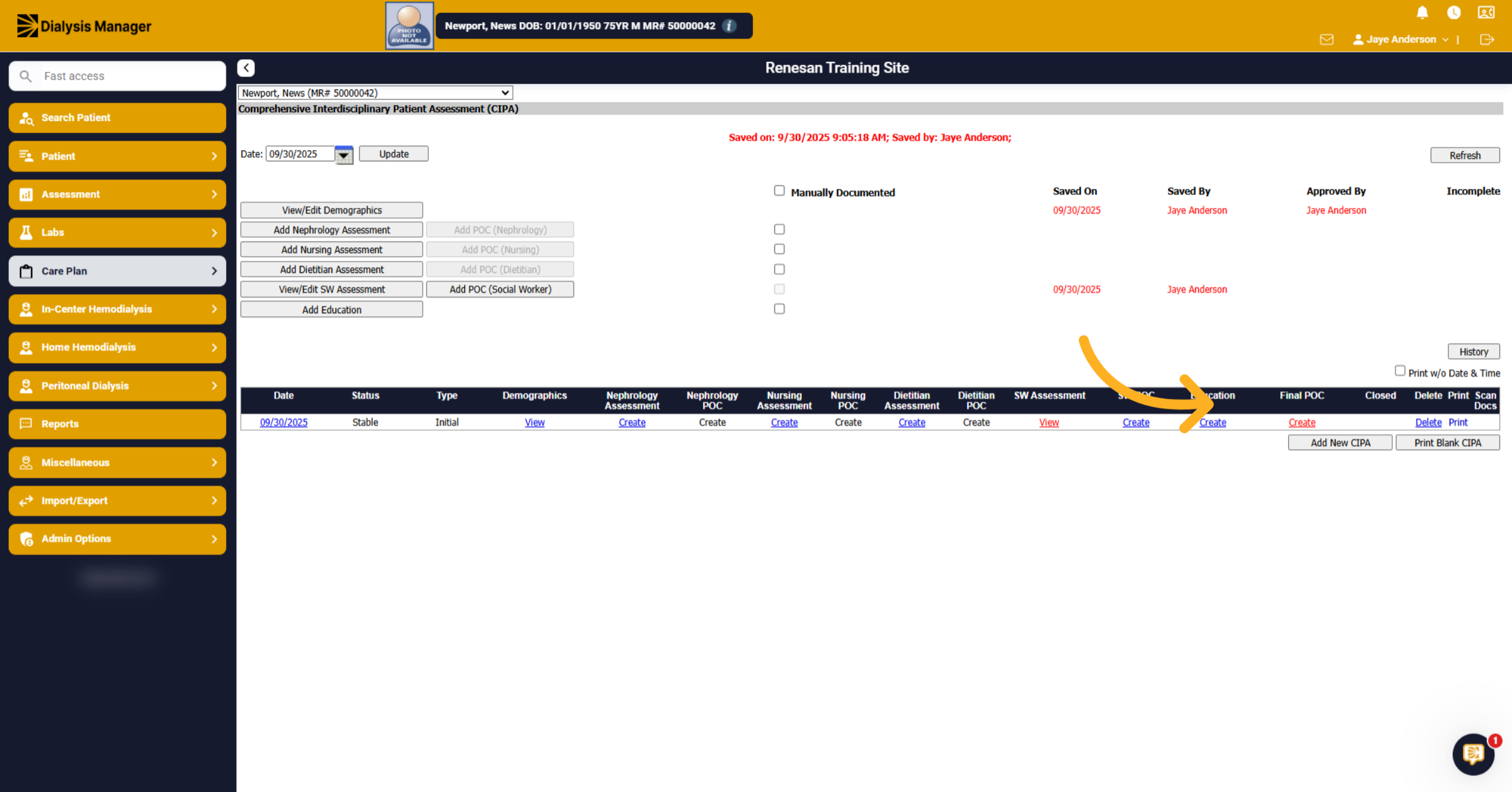
Task: Open the date picker calendar icon
Action: pos(344,154)
